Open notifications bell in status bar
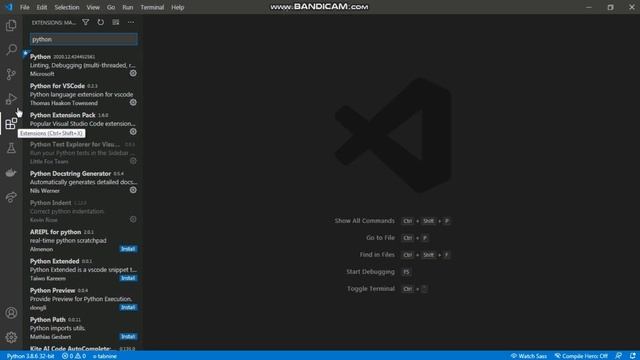 point(633,356)
